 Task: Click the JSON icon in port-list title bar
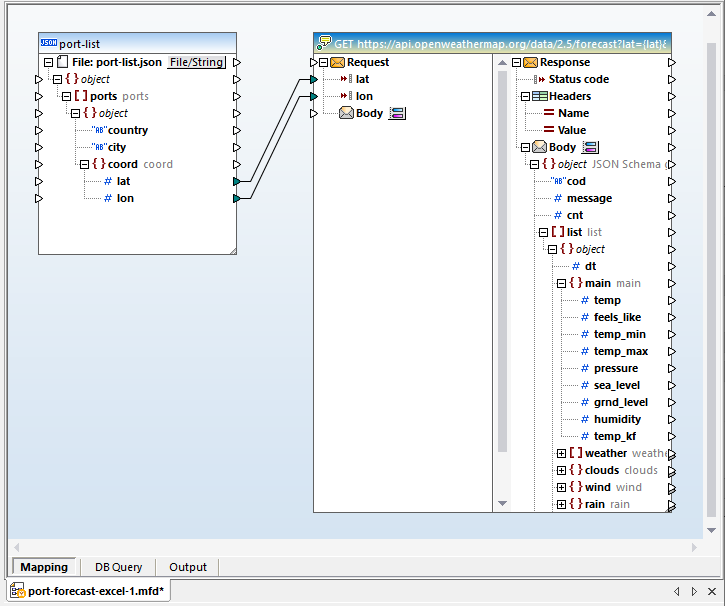coord(49,44)
